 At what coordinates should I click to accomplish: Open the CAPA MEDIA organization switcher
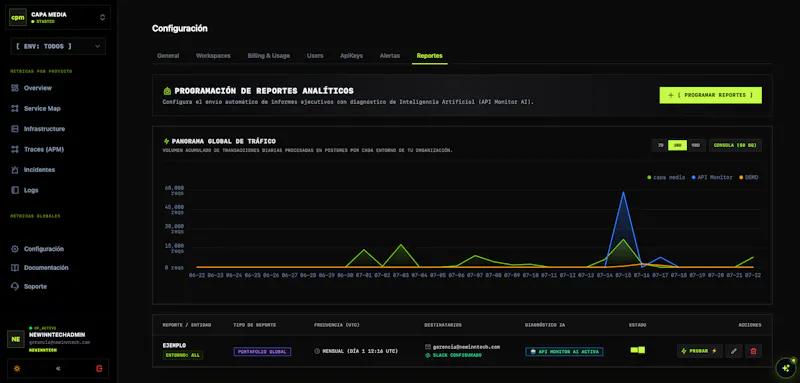click(58, 17)
